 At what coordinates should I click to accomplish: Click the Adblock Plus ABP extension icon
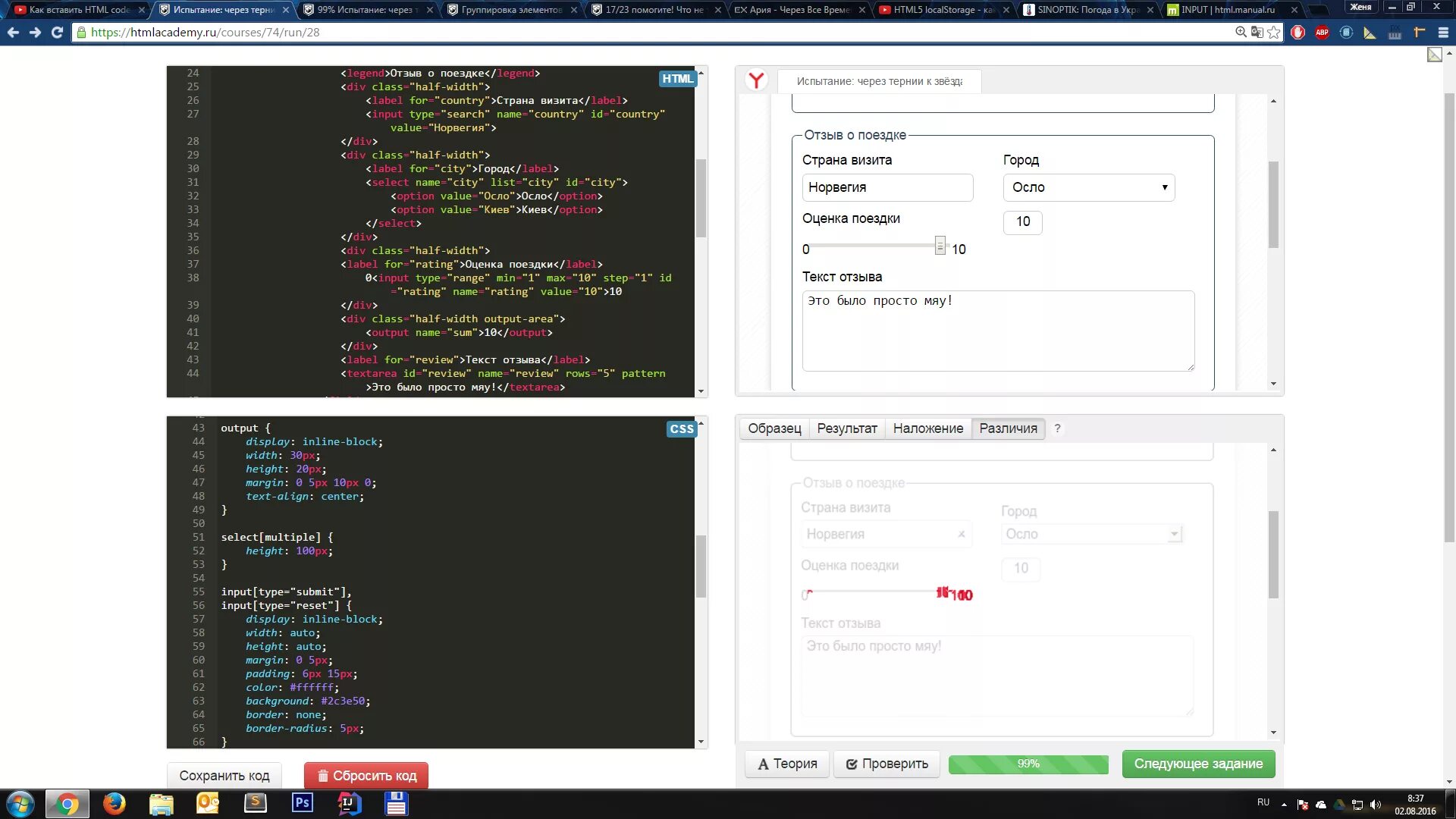[x=1322, y=33]
